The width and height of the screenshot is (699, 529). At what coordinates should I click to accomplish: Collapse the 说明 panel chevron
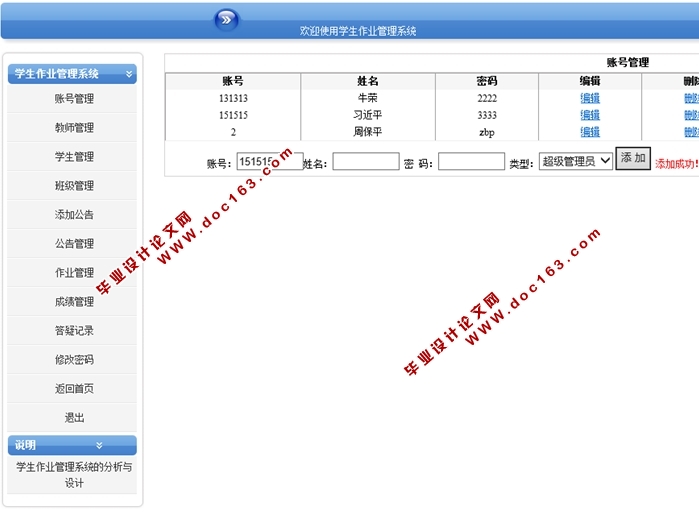pyautogui.click(x=99, y=445)
